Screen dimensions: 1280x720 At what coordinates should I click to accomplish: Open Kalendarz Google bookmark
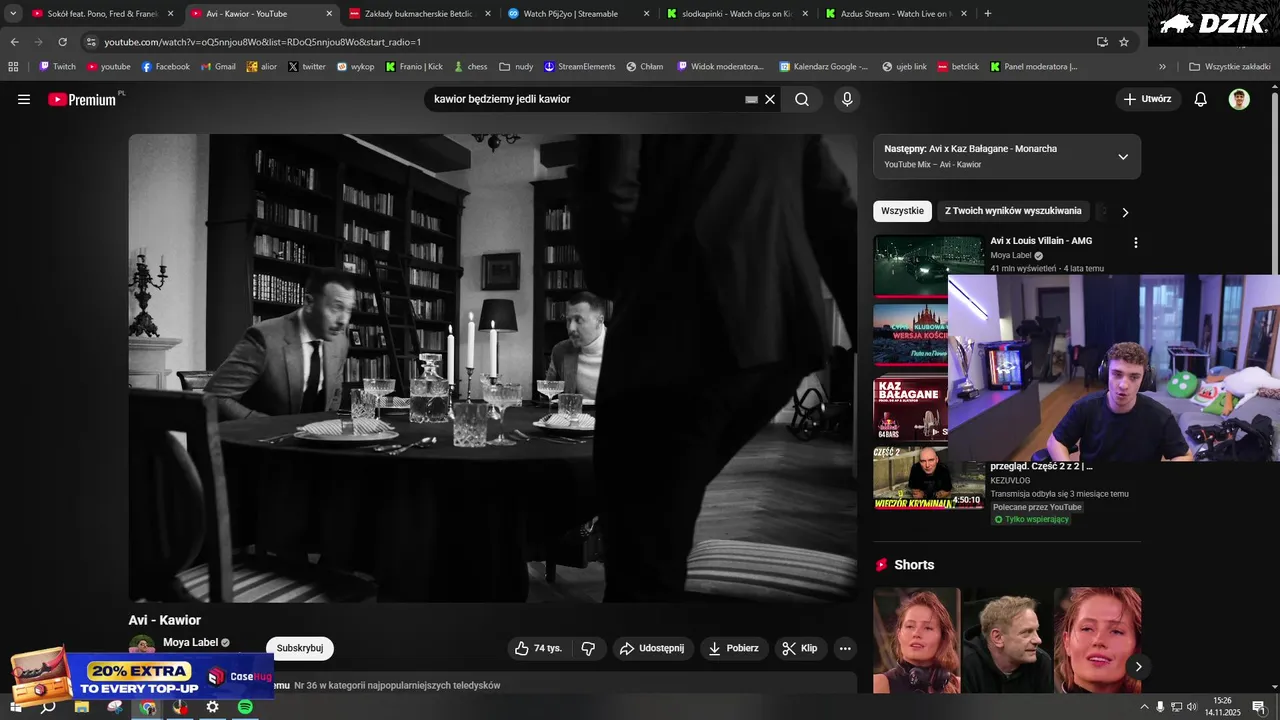(x=824, y=67)
